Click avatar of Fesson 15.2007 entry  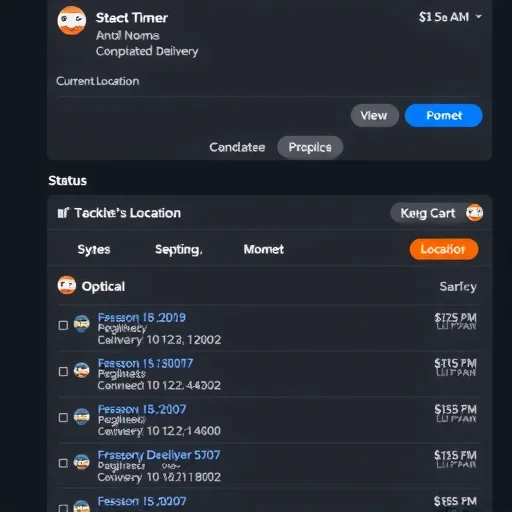click(82, 417)
